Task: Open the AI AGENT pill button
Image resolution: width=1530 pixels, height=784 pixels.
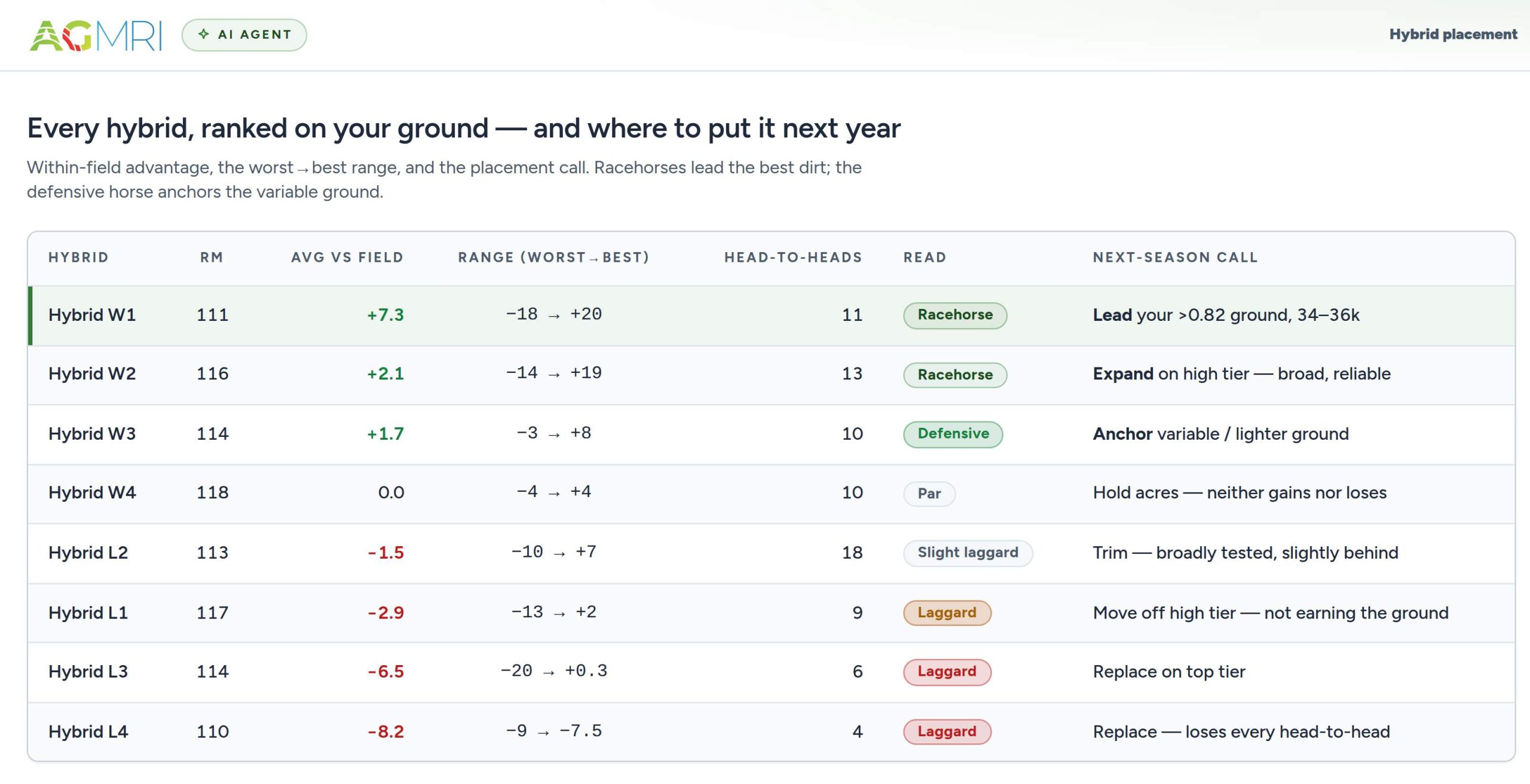Action: point(244,35)
